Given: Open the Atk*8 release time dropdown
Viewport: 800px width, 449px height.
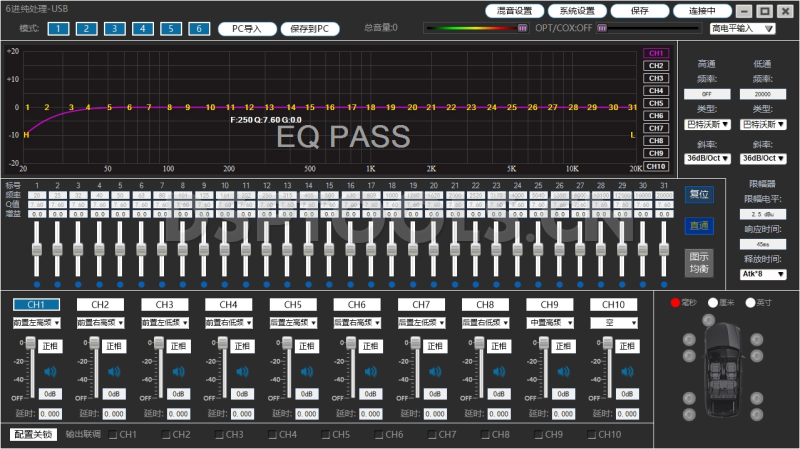Looking at the screenshot, I should [x=763, y=273].
